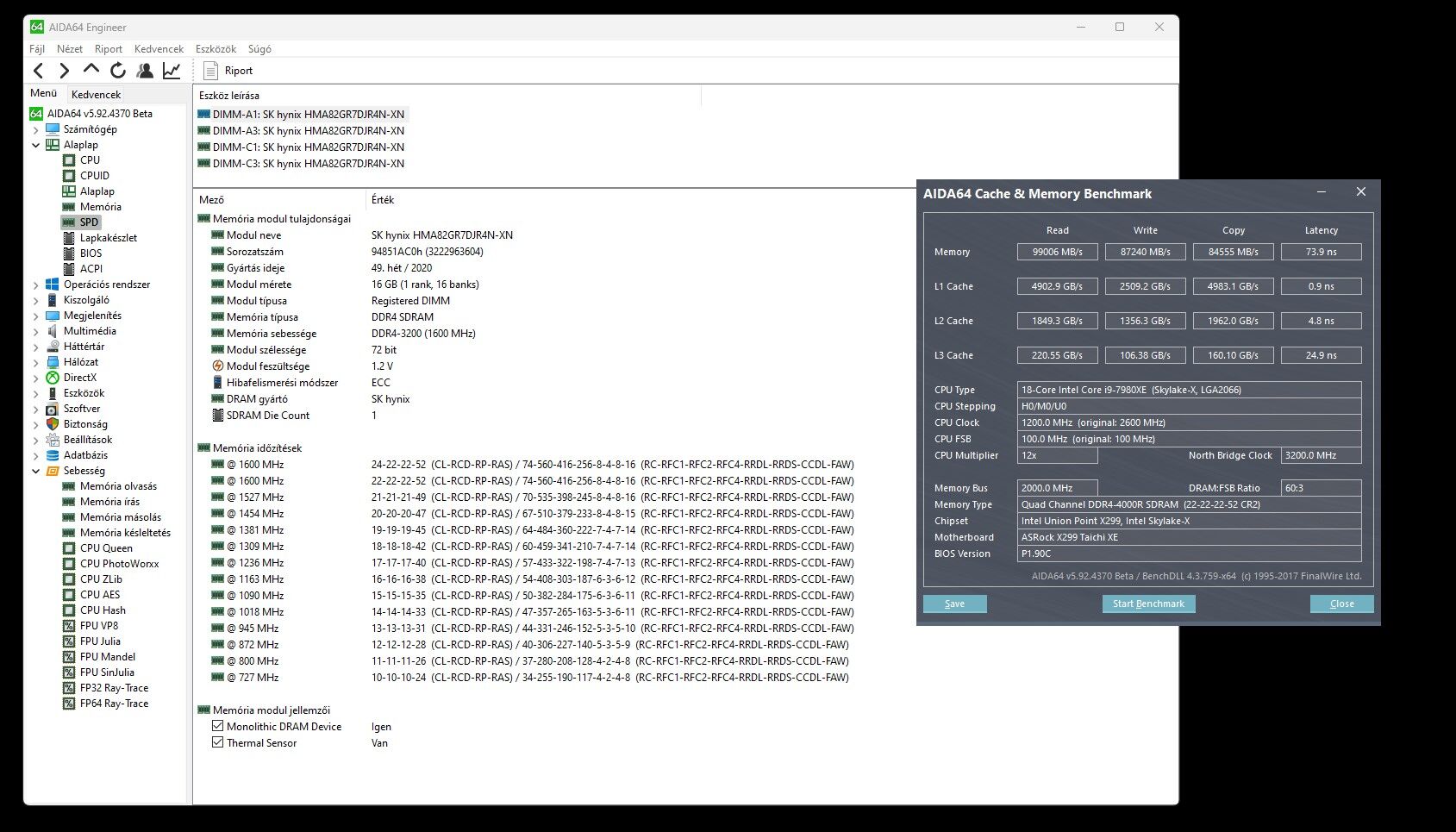Open the Riport menu
Viewport: 1456px width, 832px height.
click(x=109, y=49)
